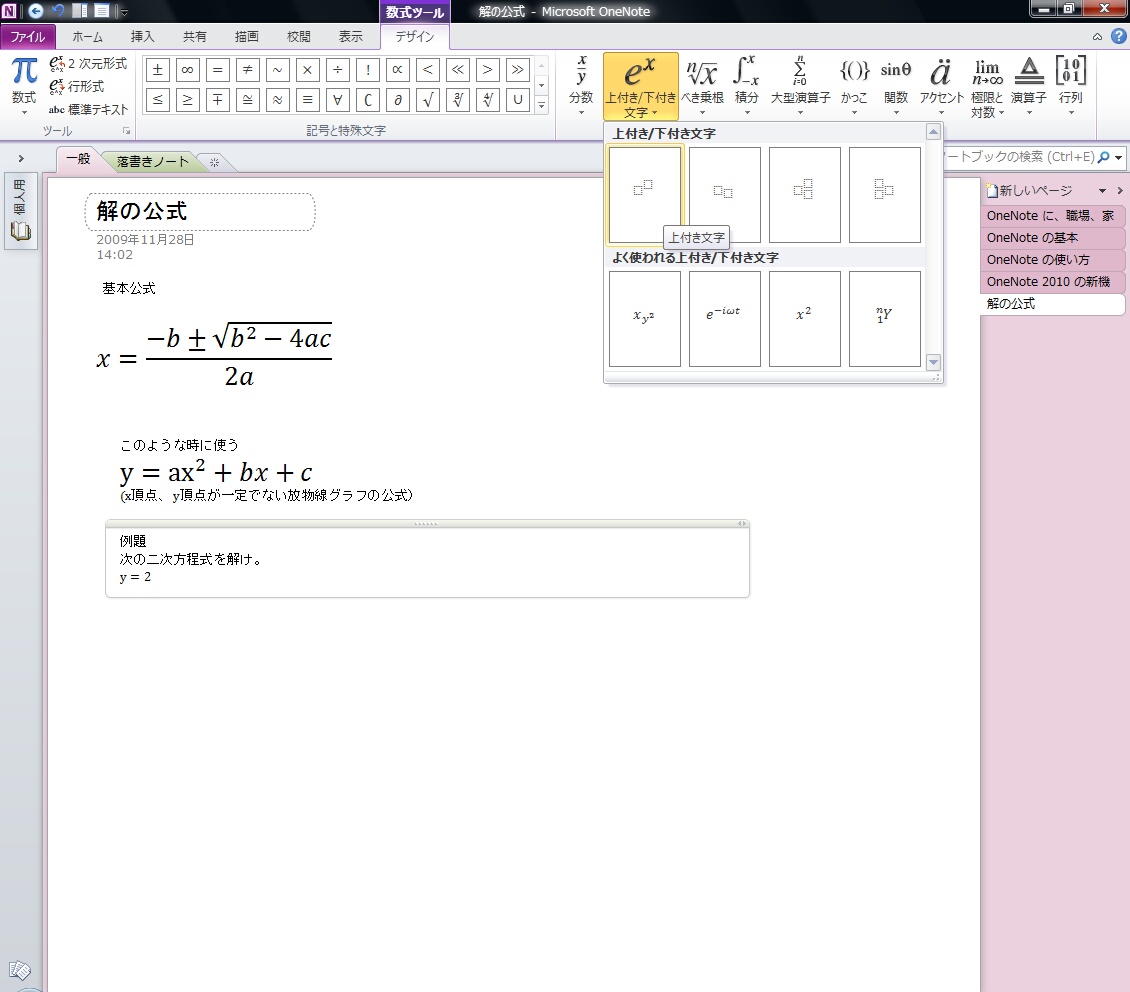Open the OneNote の使い方 page

[x=1052, y=260]
